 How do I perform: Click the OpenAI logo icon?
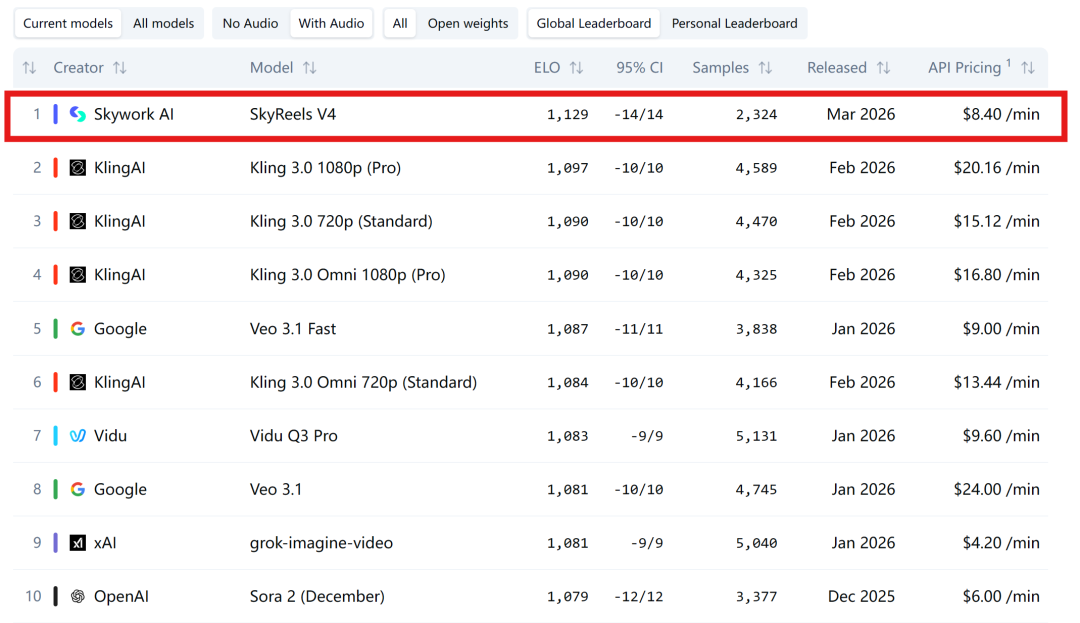pos(78,597)
